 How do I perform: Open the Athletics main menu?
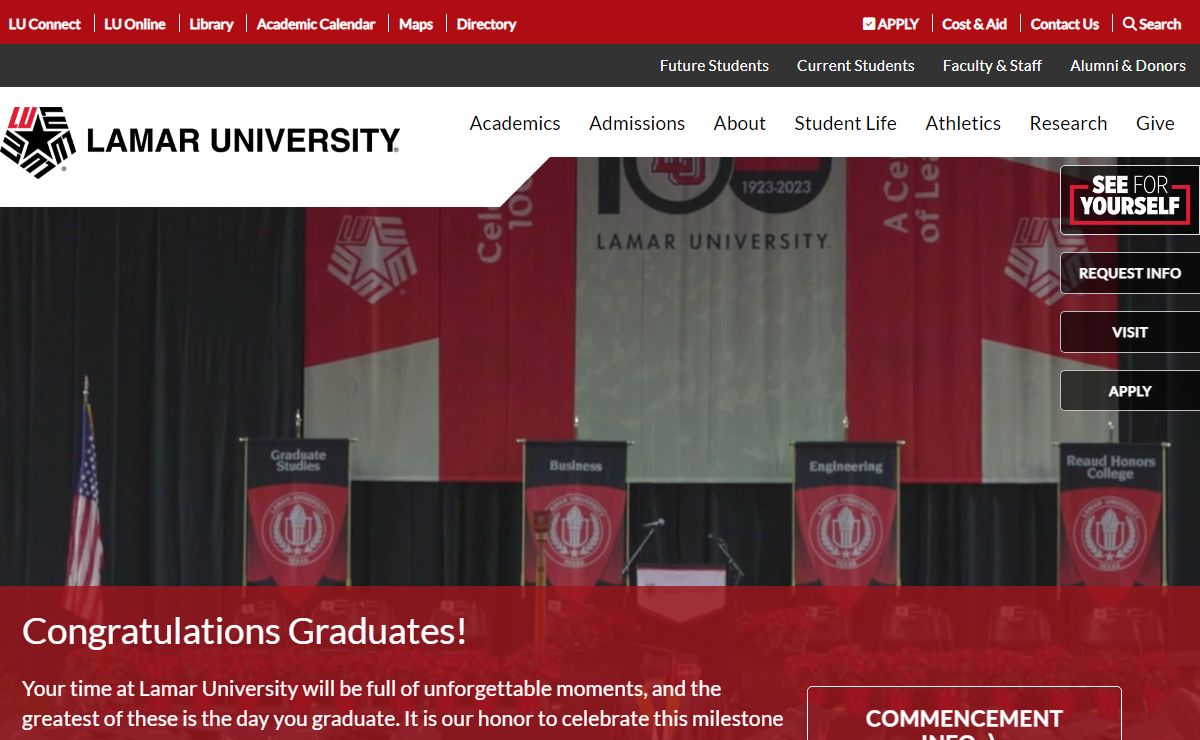963,123
